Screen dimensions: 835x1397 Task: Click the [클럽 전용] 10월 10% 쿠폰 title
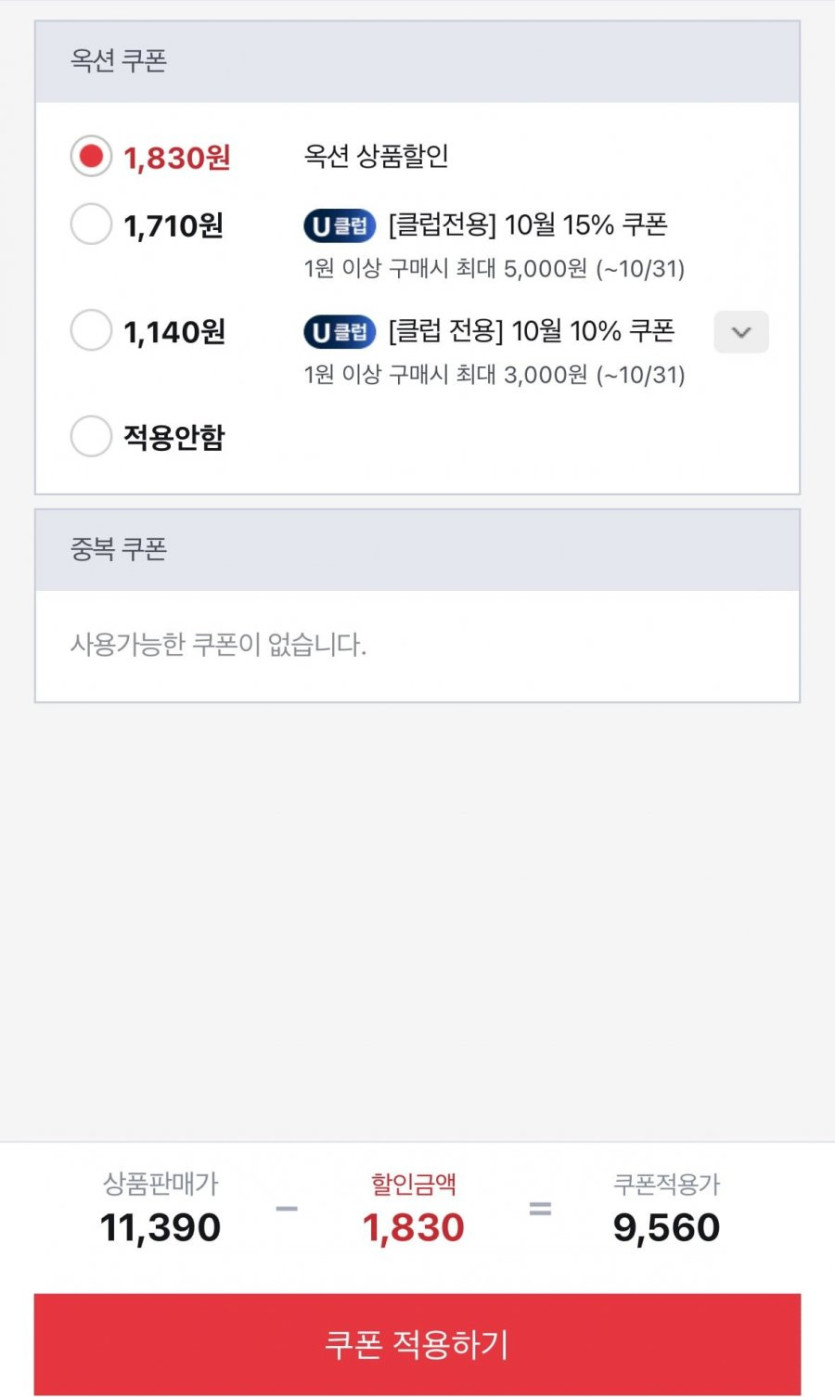(531, 330)
